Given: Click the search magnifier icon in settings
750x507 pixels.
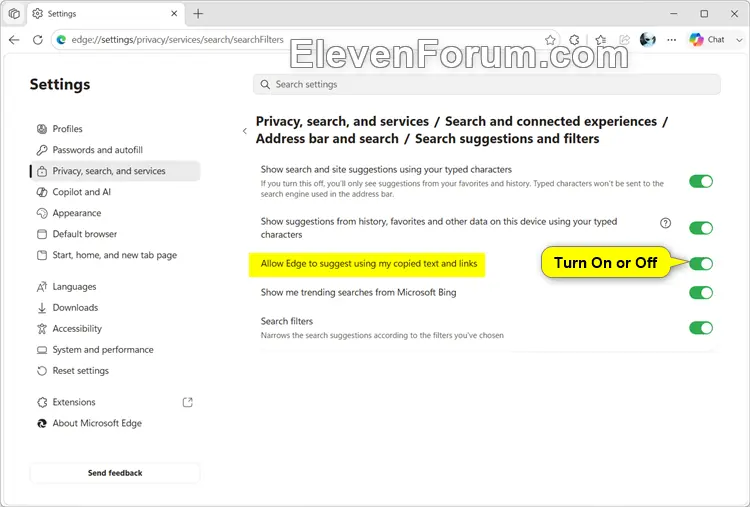Looking at the screenshot, I should pyautogui.click(x=265, y=85).
